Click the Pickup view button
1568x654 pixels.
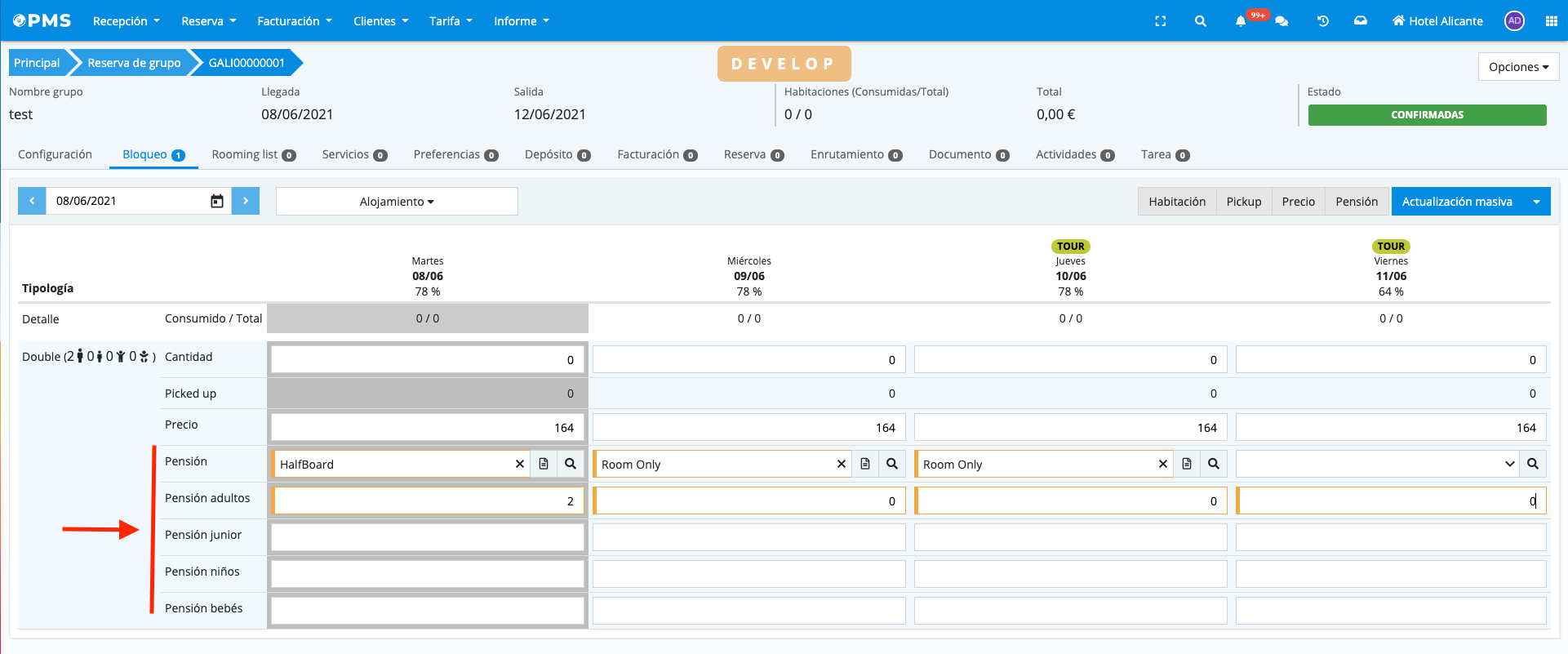point(1243,202)
